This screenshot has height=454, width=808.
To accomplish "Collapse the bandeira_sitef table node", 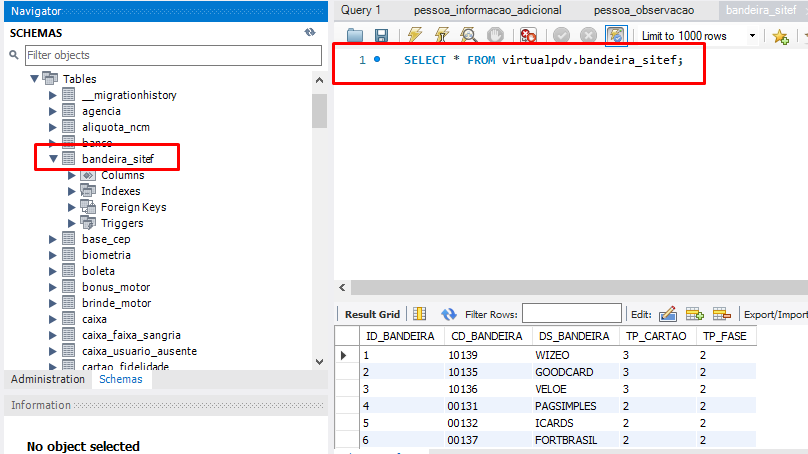I will click(53, 159).
